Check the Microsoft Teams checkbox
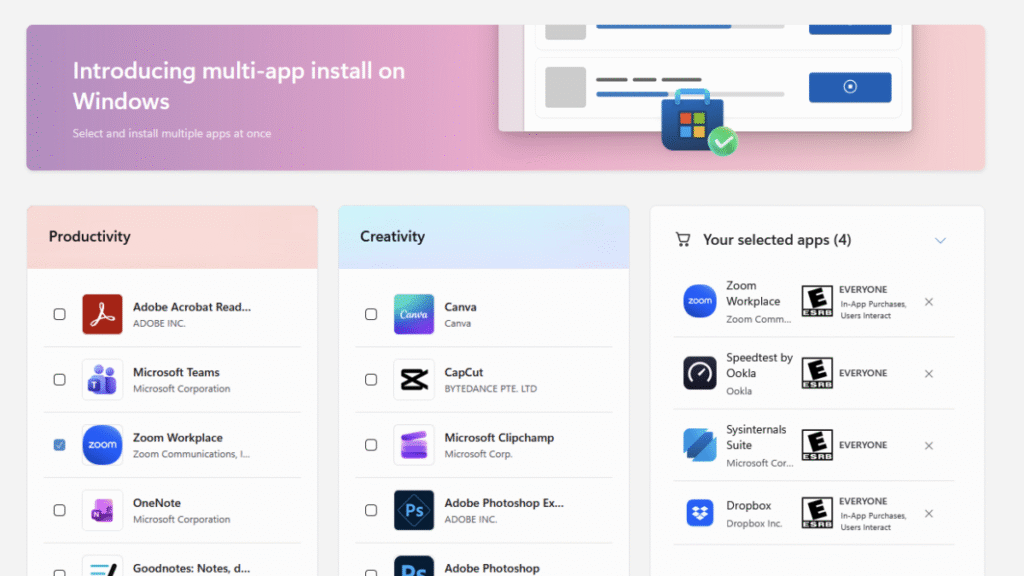The image size is (1024, 576). 59,378
